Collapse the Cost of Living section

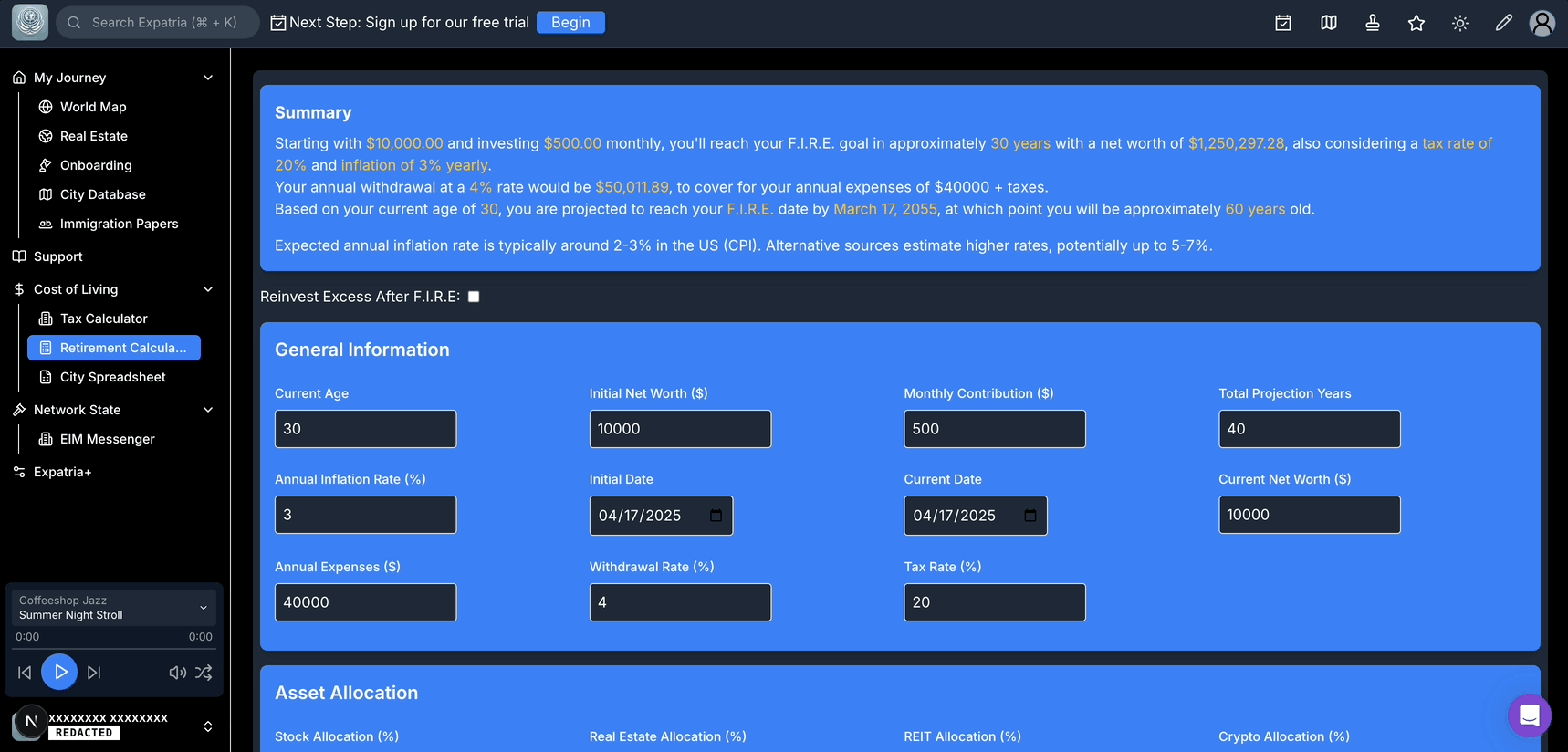coord(208,289)
